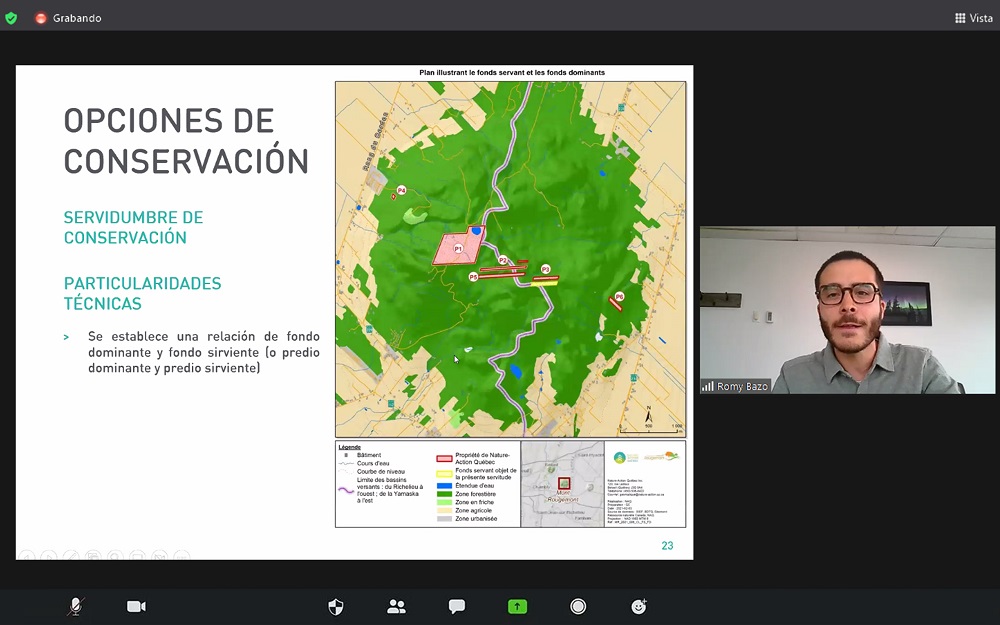Open the Security shield options
The height and width of the screenshot is (625, 1000).
pyautogui.click(x=336, y=606)
